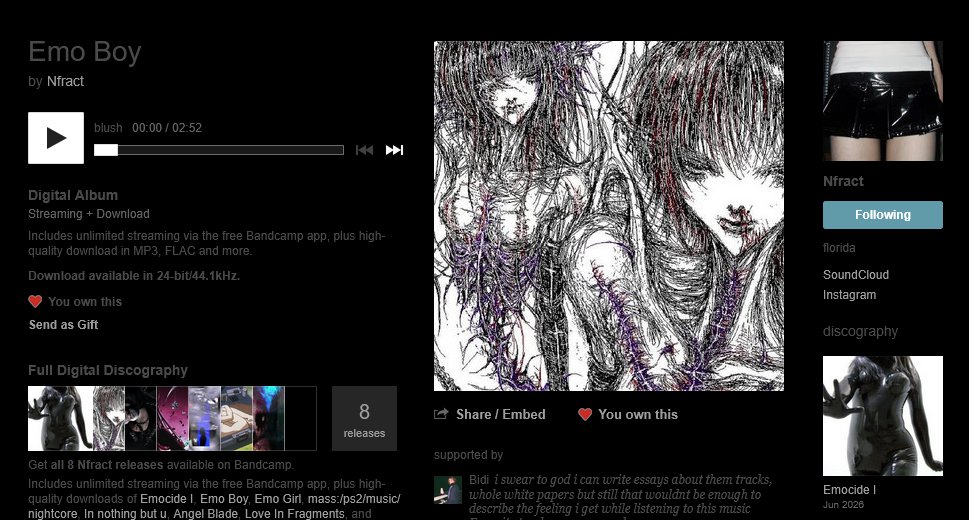
Task: Open Emo Boy link in discography text
Action: click(224, 498)
